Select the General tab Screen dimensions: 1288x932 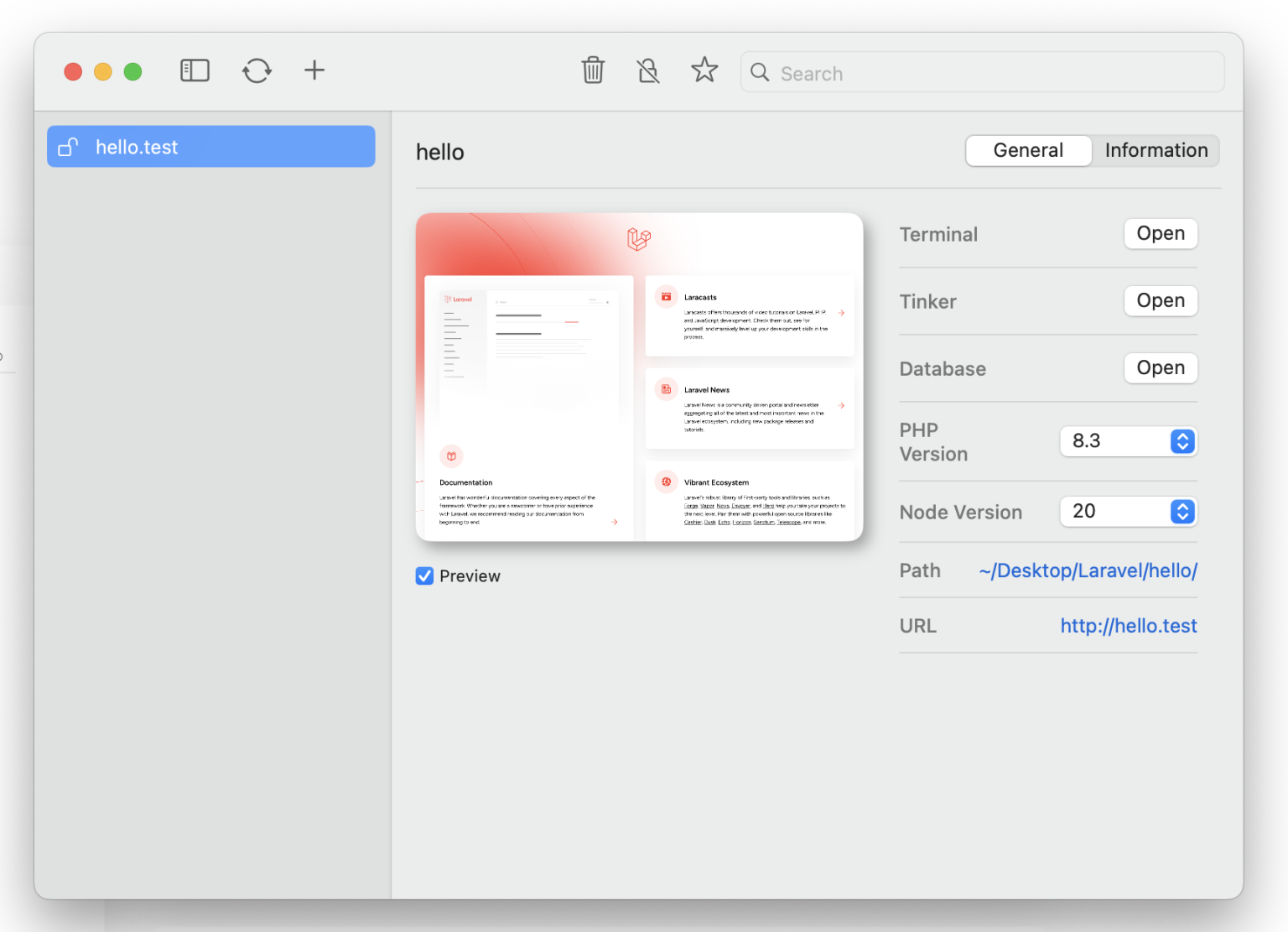(x=1028, y=151)
